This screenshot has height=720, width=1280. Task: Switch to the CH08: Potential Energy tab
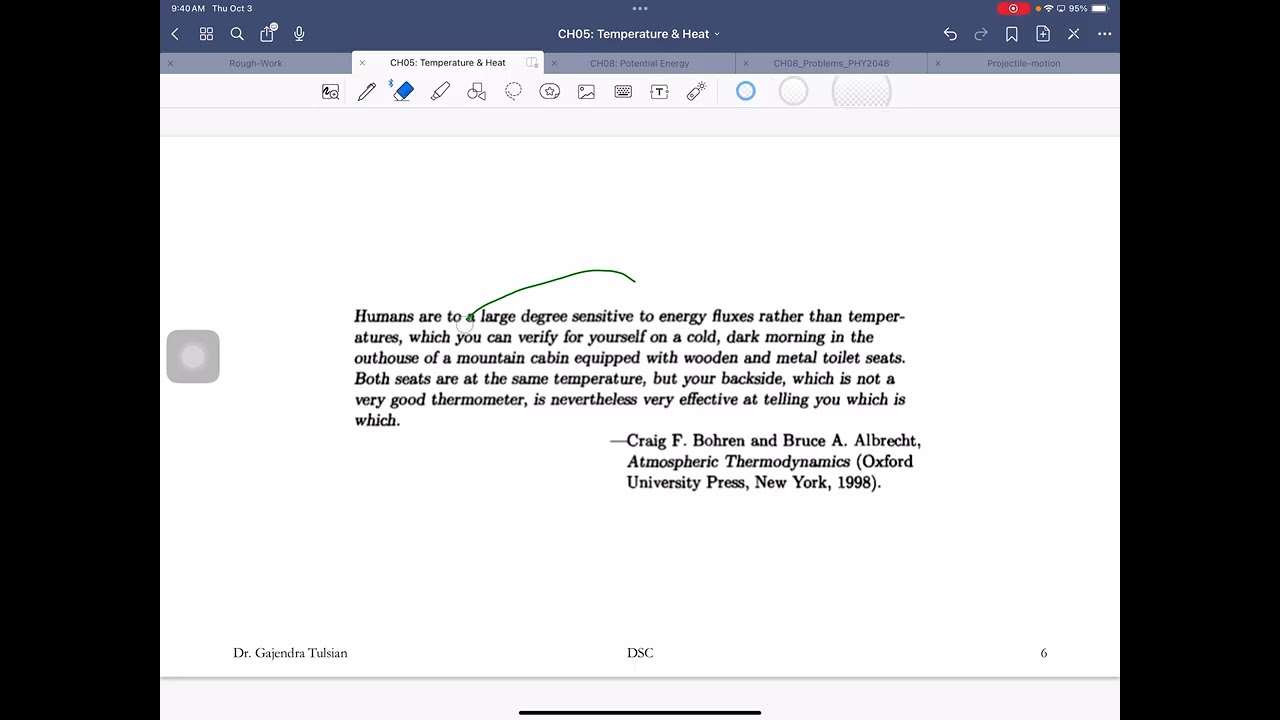coord(640,63)
